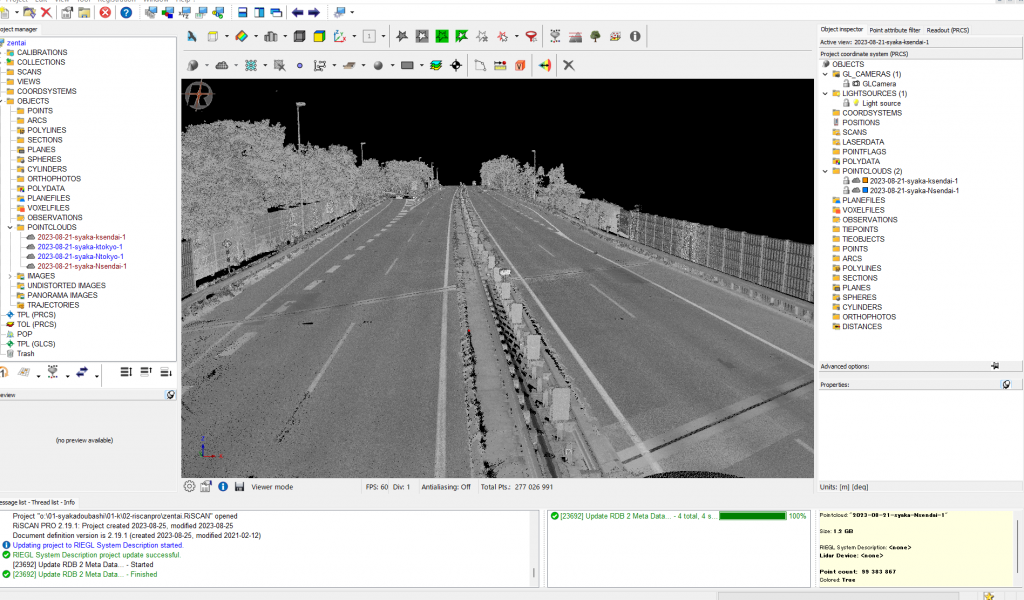
Task: Collapse POINTCLOUDS folder in project manager tree
Action: tap(10, 227)
